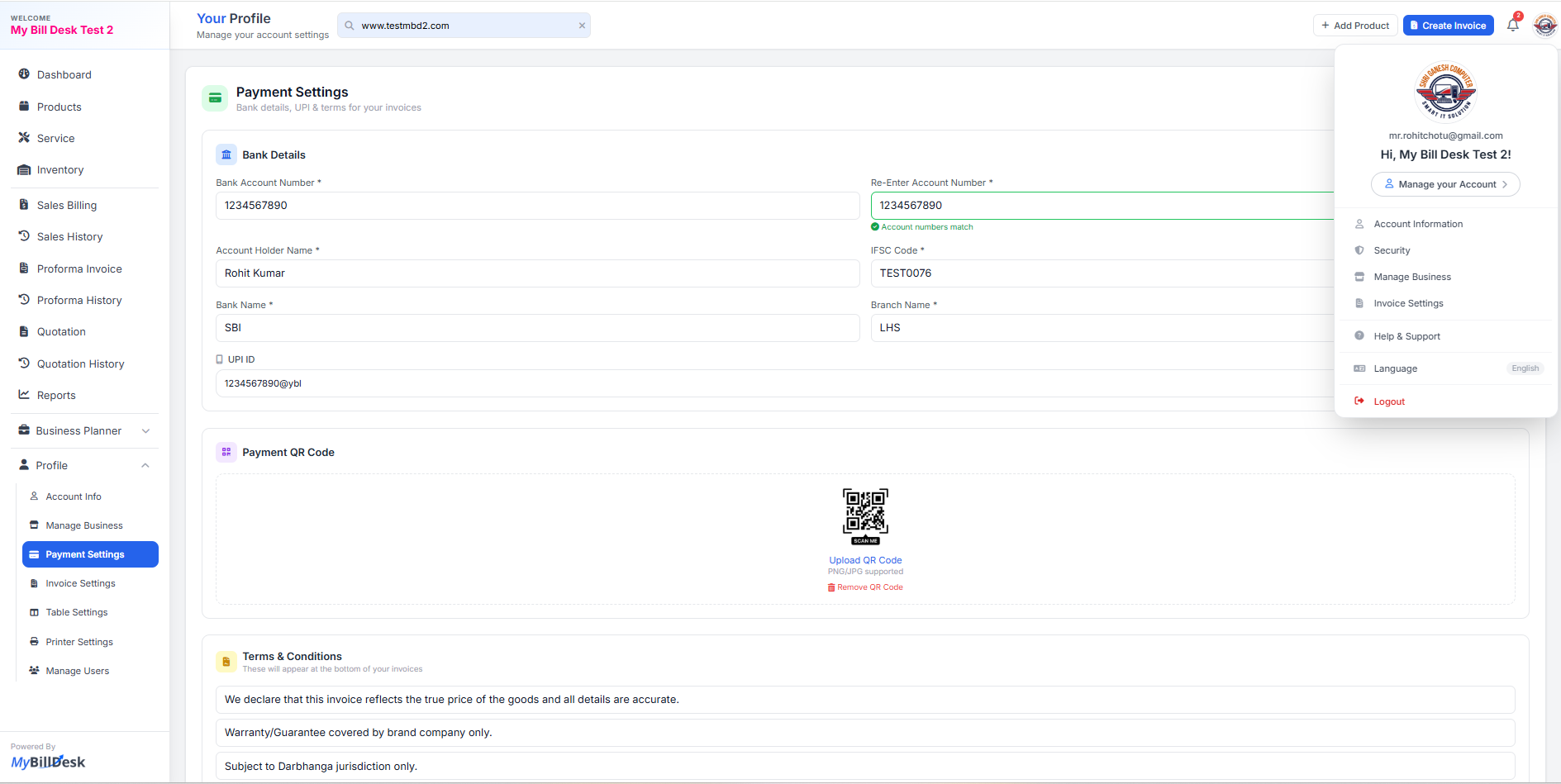The height and width of the screenshot is (784, 1561).
Task: Open the notifications bell icon
Action: 1513,25
